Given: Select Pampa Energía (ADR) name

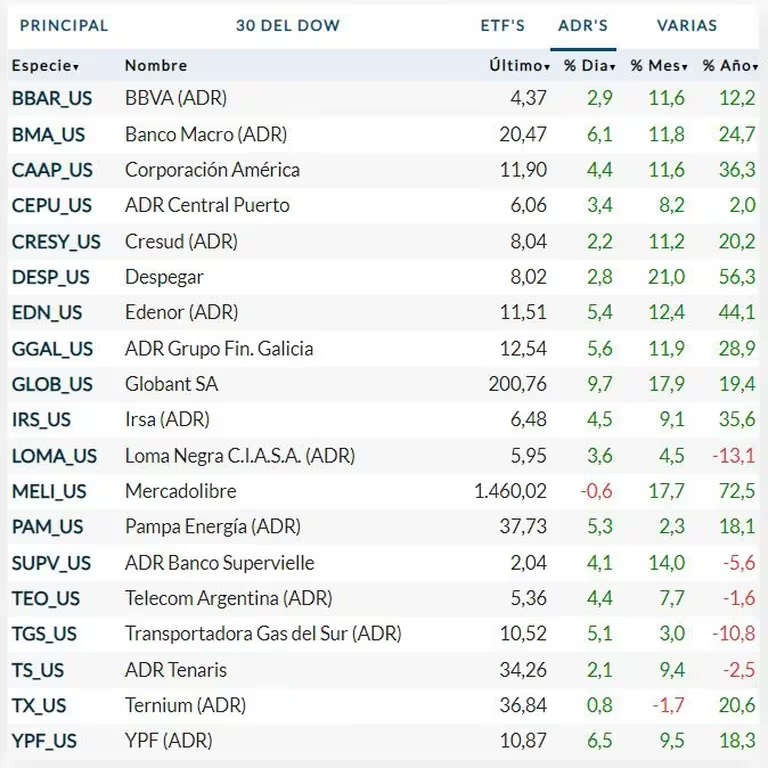Looking at the screenshot, I should (212, 527).
